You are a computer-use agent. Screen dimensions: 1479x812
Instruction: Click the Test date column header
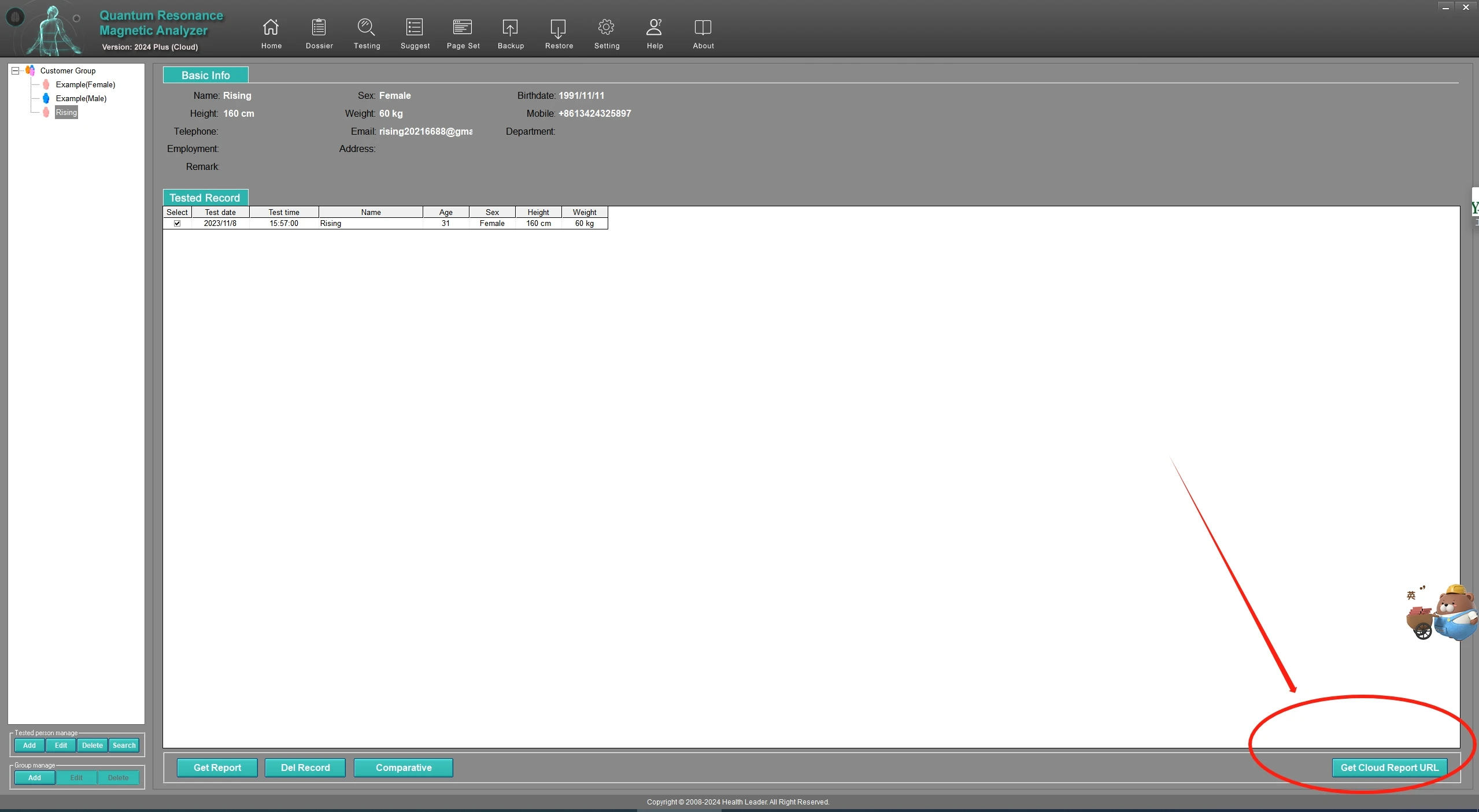220,212
